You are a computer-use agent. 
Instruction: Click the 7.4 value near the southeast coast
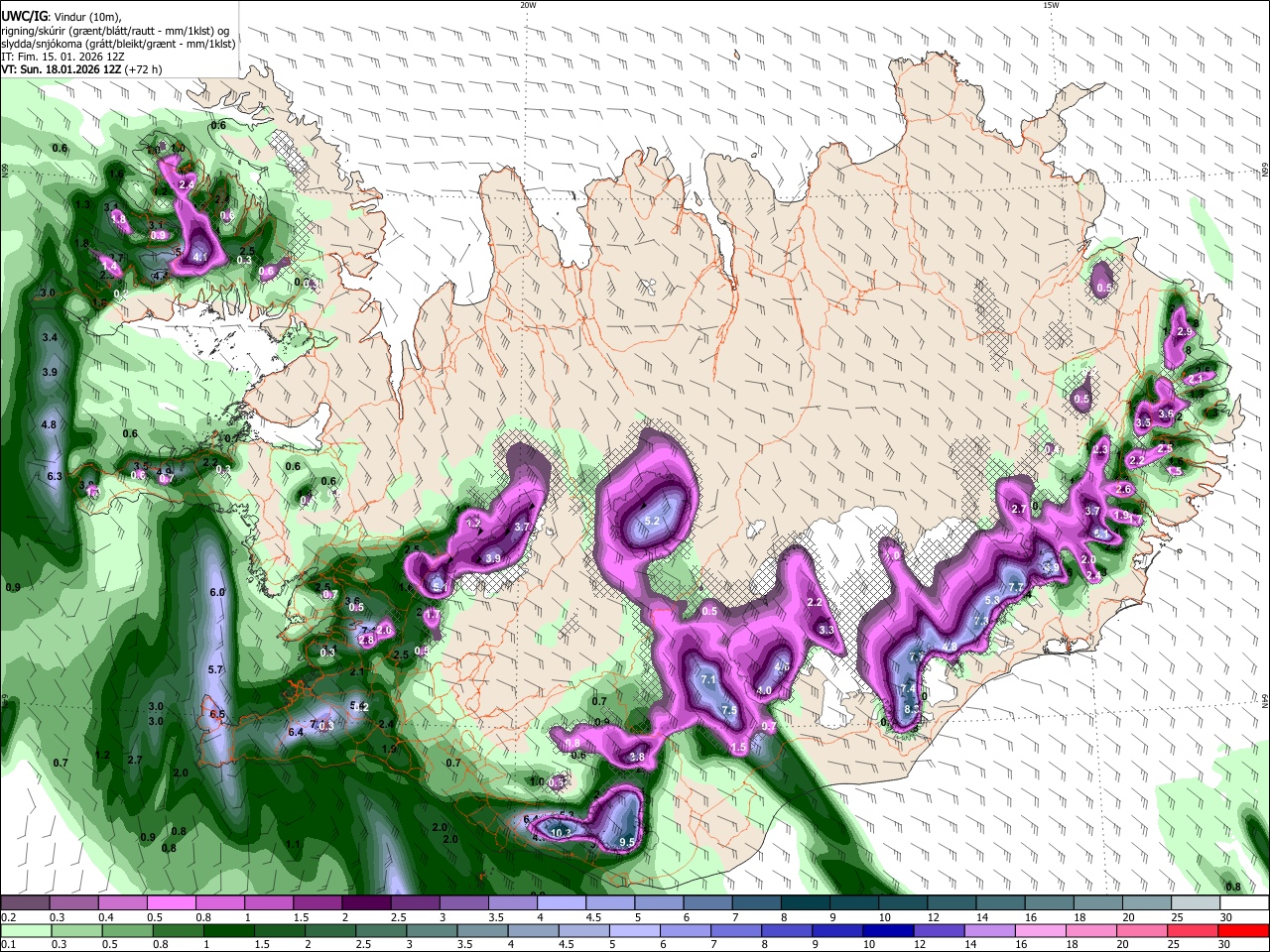pyautogui.click(x=907, y=689)
